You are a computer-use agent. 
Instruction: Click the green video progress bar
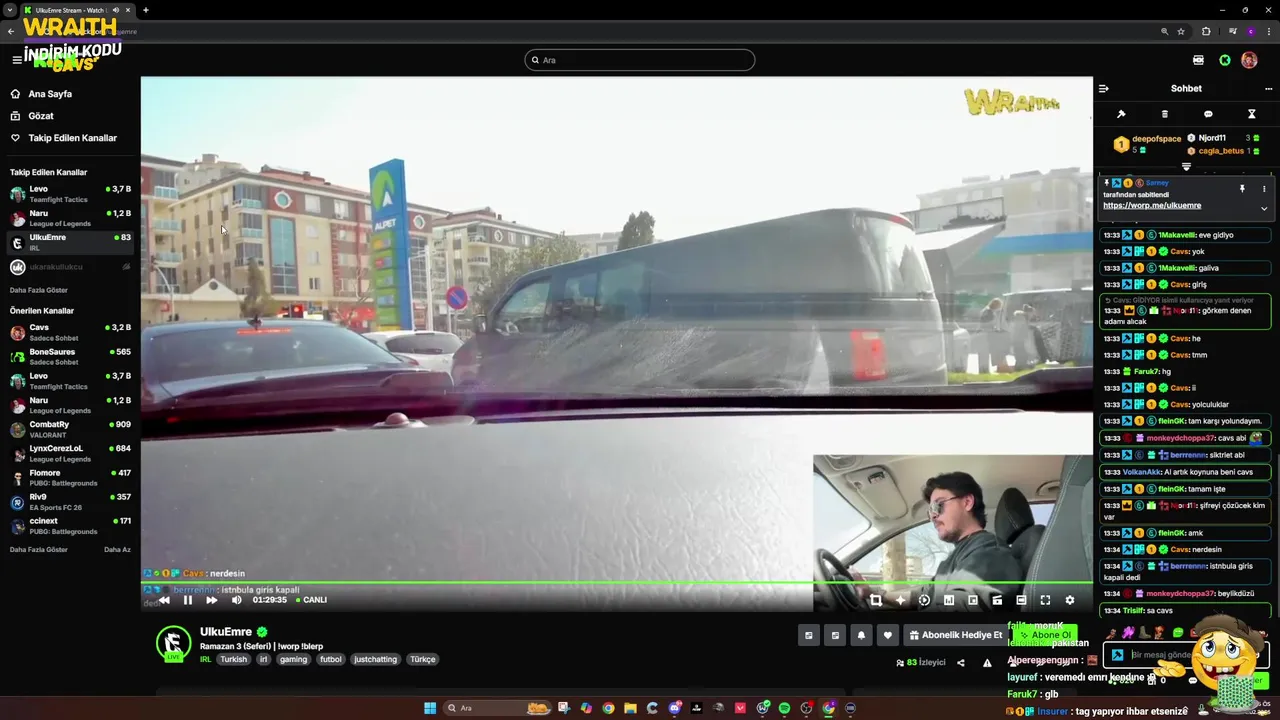coord(617,582)
